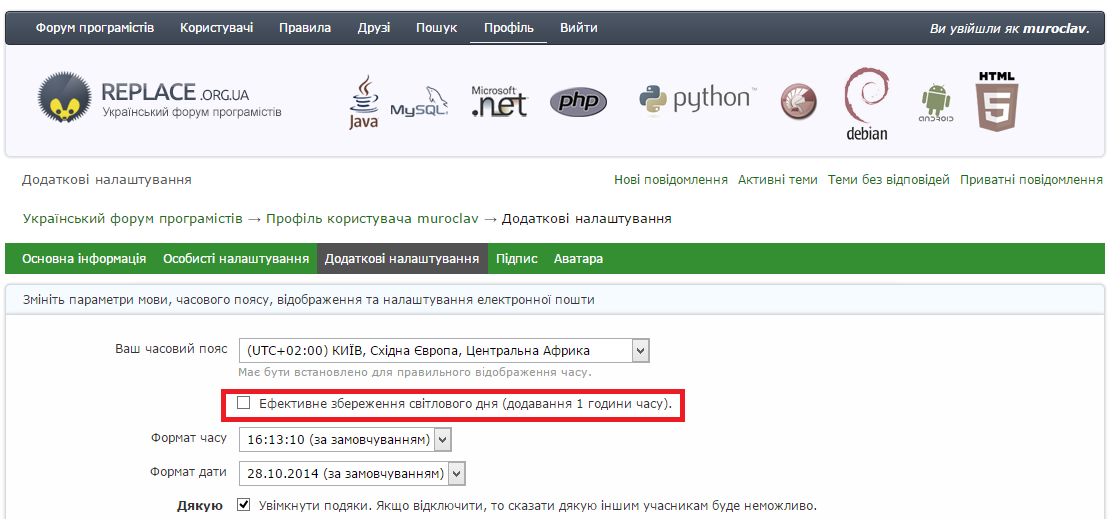Open the Microsoft .NET logo
The image size is (1117, 519).
click(x=498, y=102)
